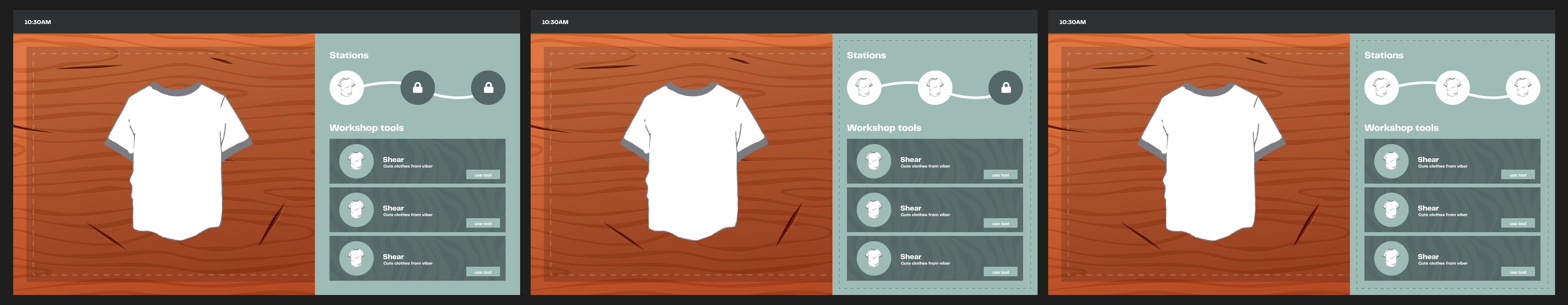This screenshot has width=1568, height=305.
Task: Select second unlocked station in middle screen
Action: [x=935, y=88]
